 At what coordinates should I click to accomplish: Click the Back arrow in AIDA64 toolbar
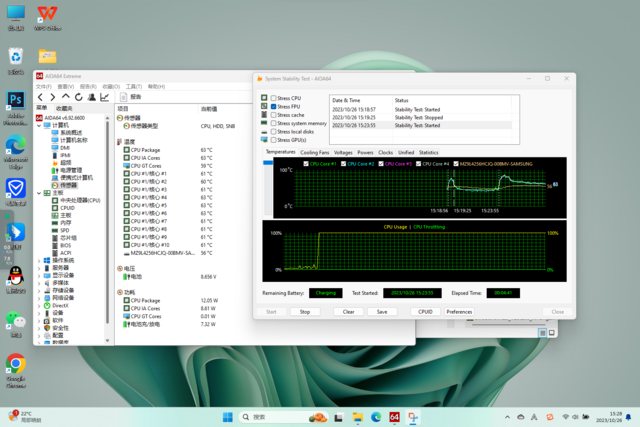(x=40, y=97)
